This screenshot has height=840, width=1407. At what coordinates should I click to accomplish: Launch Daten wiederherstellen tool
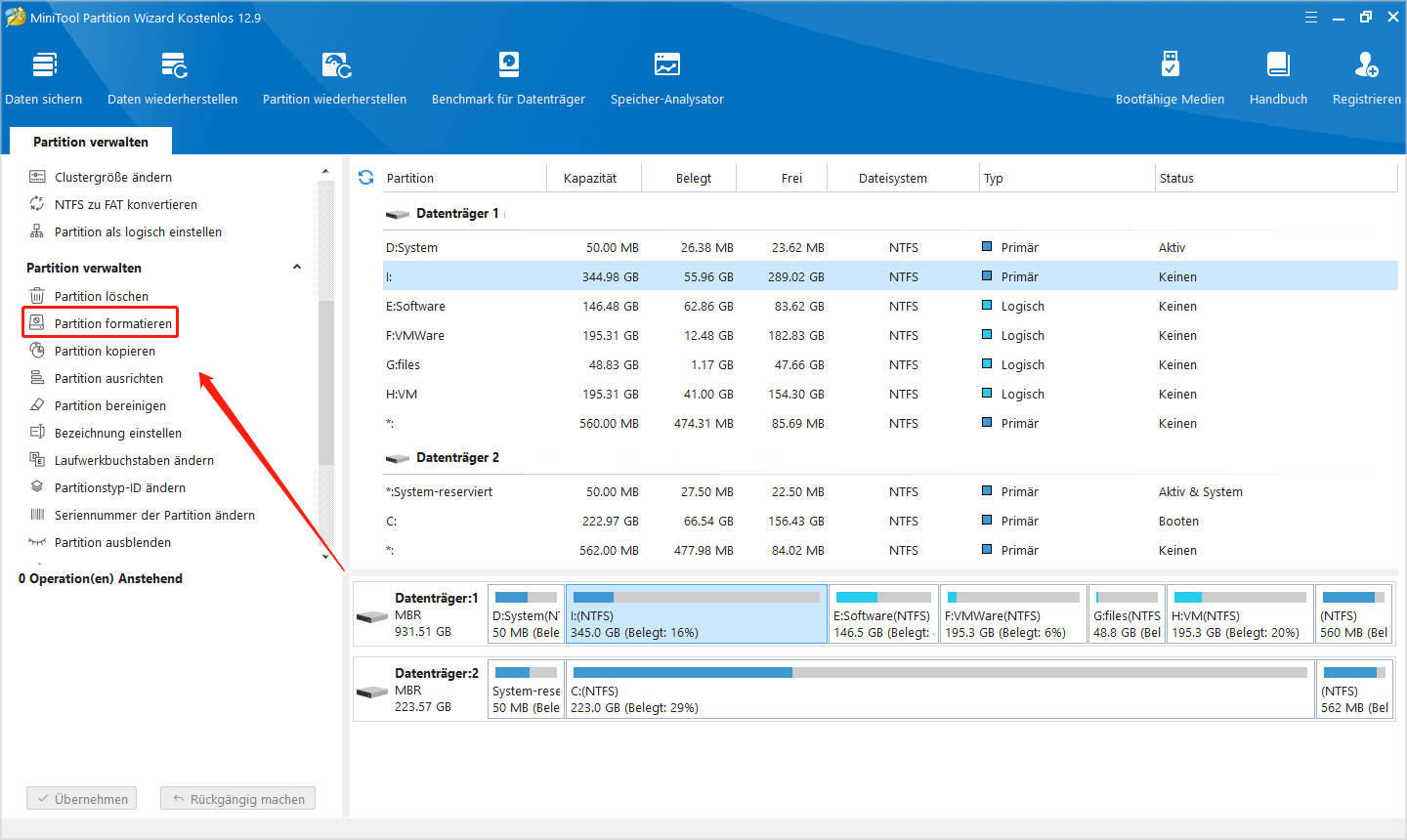[173, 78]
